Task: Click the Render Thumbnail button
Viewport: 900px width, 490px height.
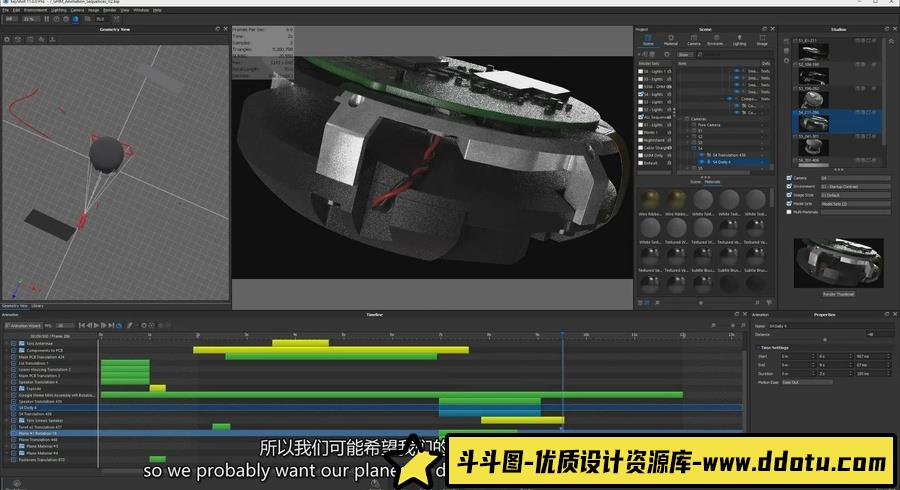Action: point(838,294)
